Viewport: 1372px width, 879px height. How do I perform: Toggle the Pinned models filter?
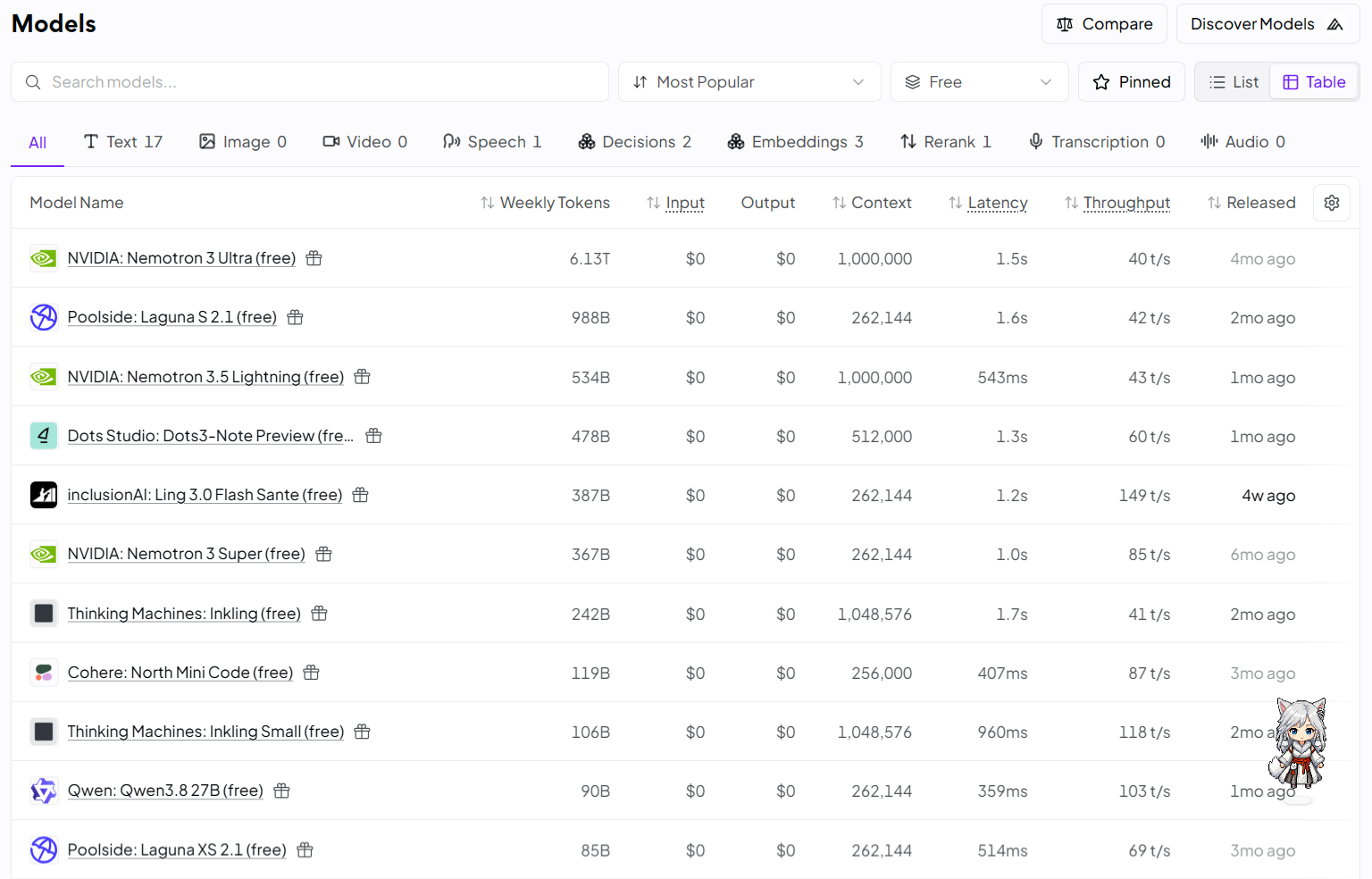[x=1132, y=82]
